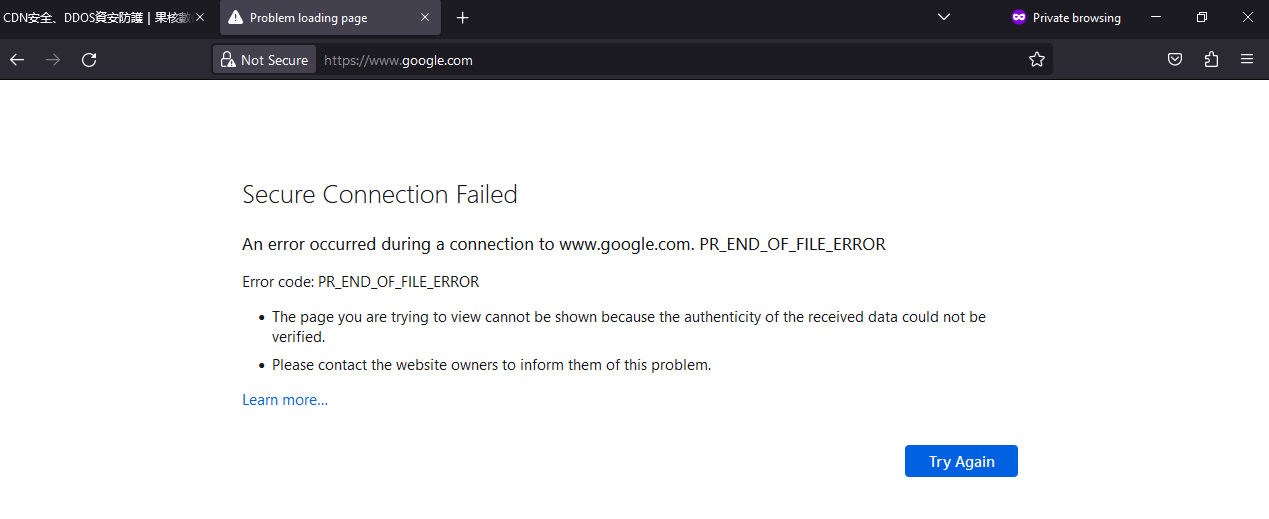This screenshot has width=1269, height=519.
Task: Click the Back navigation arrow
Action: [17, 60]
